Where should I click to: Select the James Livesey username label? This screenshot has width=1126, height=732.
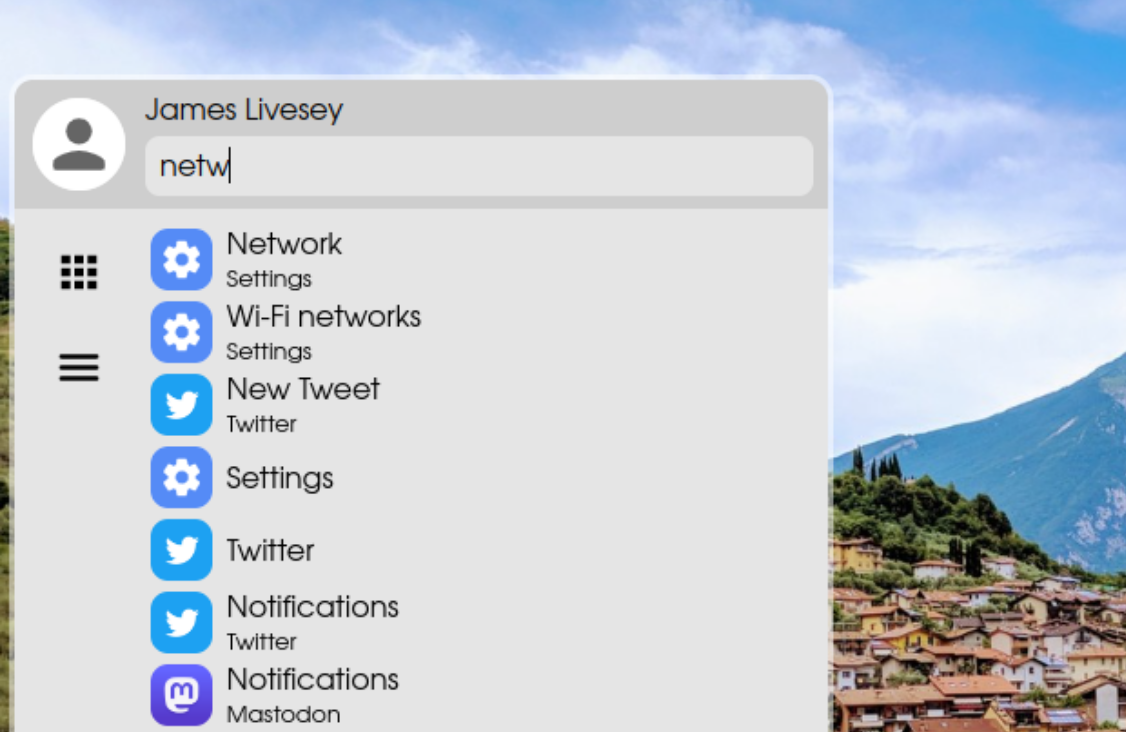(244, 110)
